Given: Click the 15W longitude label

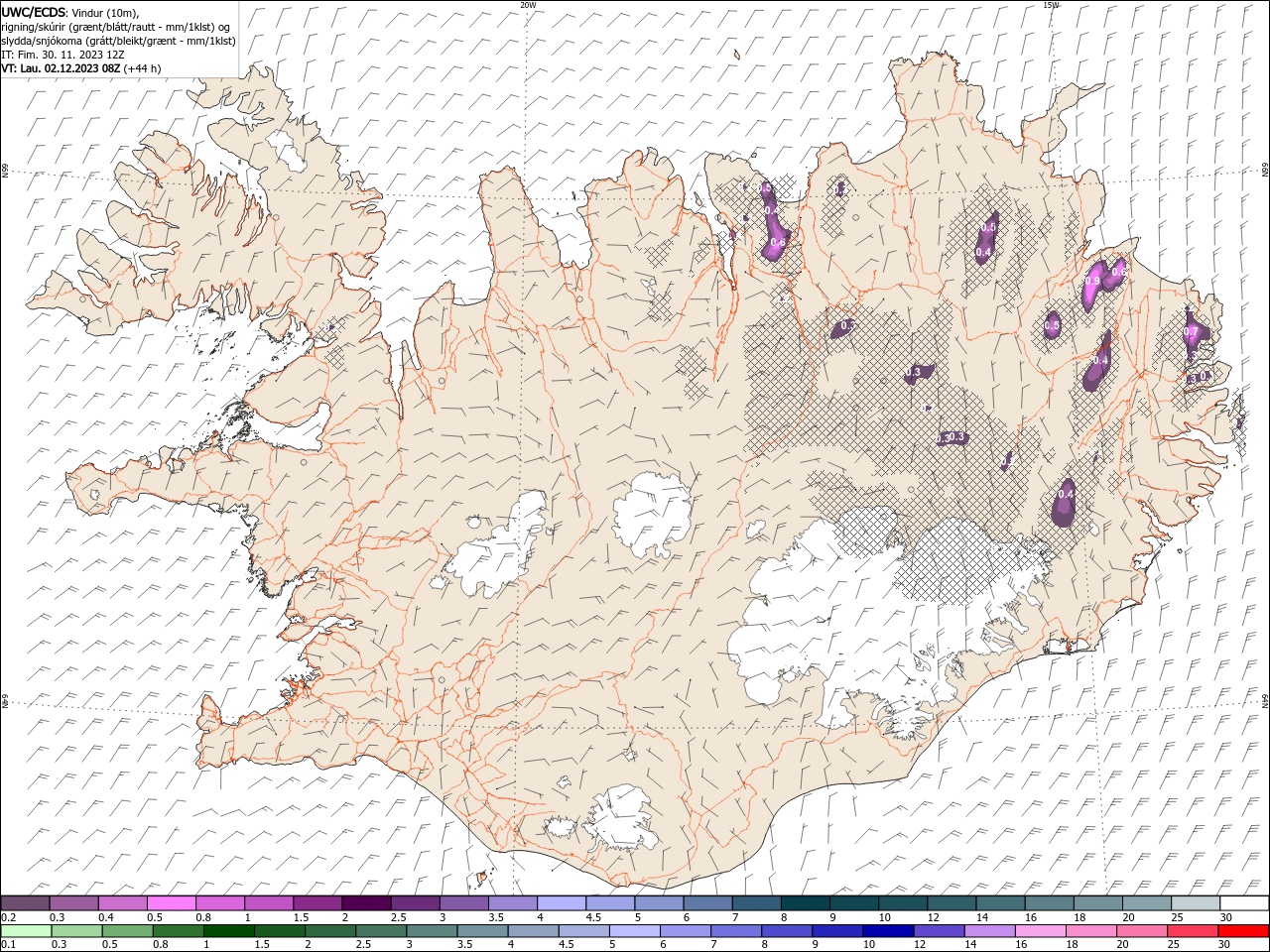Looking at the screenshot, I should (1050, 4).
